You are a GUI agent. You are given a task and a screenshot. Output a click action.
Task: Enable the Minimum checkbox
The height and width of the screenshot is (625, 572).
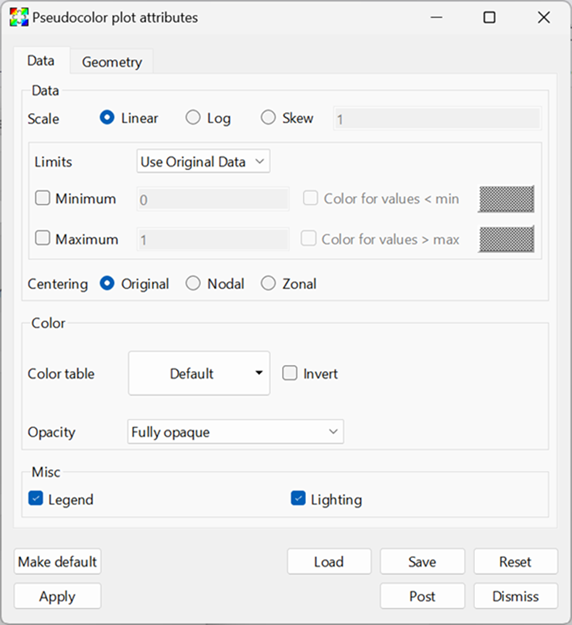[42, 198]
